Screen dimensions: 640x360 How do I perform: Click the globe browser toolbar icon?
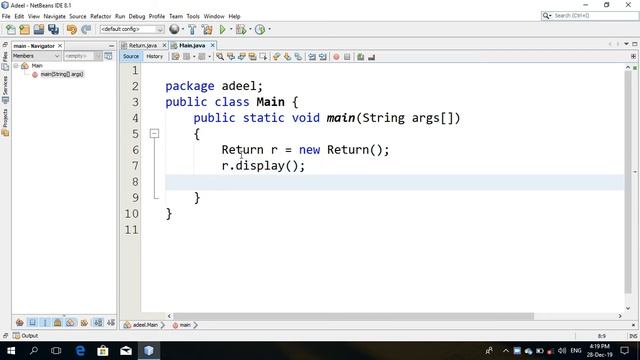pyautogui.click(x=174, y=29)
